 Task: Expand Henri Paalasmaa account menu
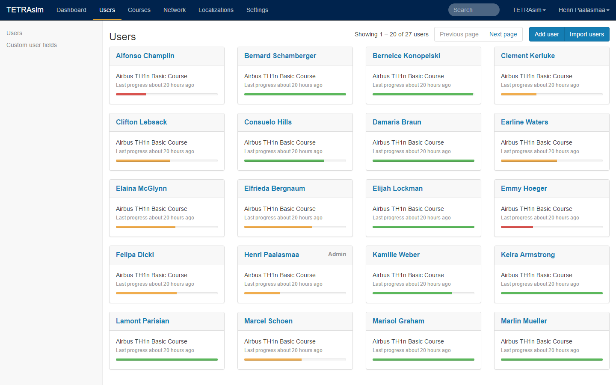(584, 10)
